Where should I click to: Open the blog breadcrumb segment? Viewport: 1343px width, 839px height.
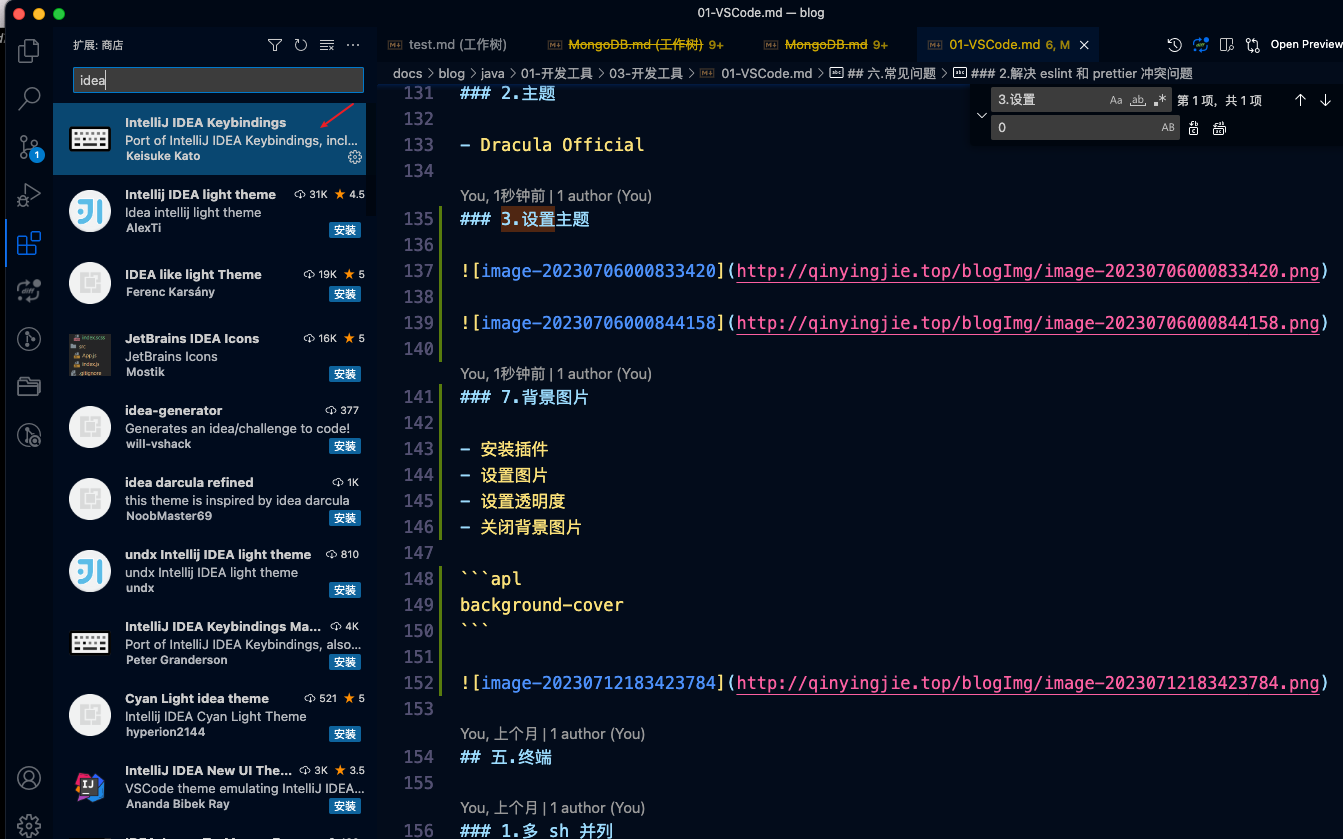tap(452, 73)
